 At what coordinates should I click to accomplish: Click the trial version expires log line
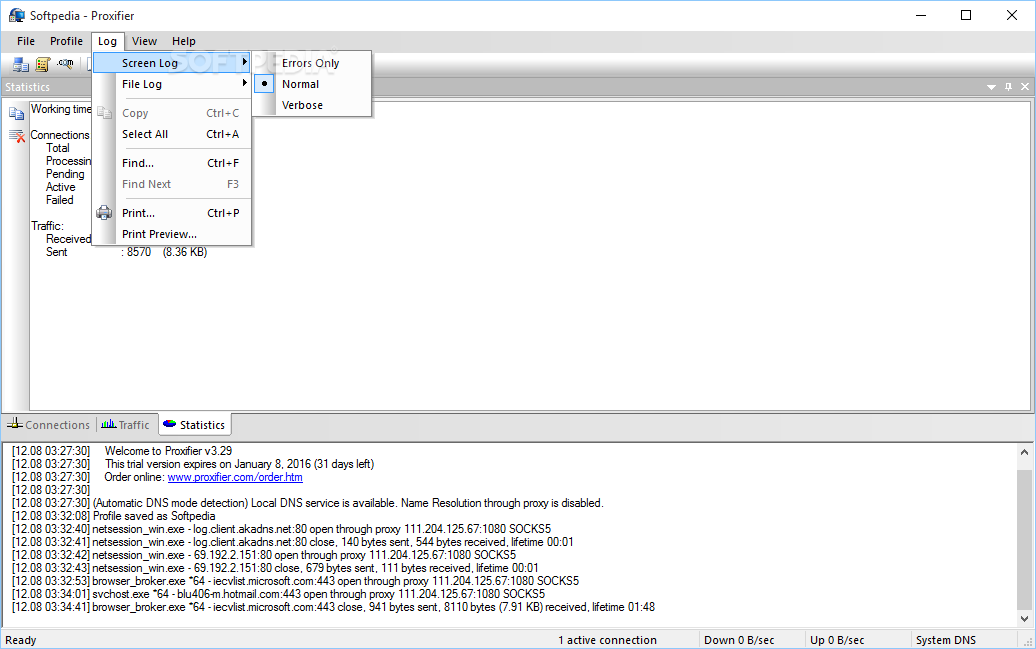point(193,464)
